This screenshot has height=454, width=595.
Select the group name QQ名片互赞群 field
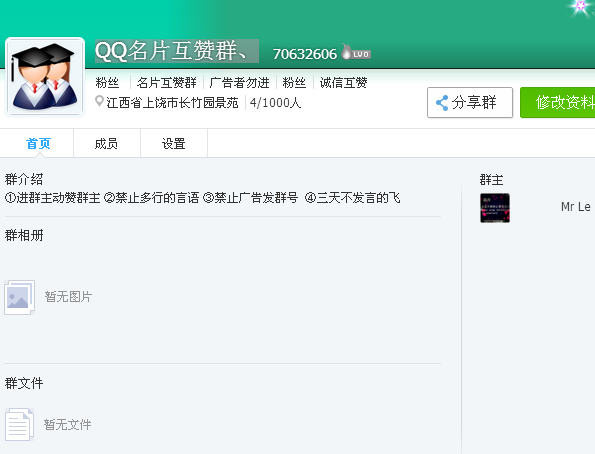pos(177,51)
